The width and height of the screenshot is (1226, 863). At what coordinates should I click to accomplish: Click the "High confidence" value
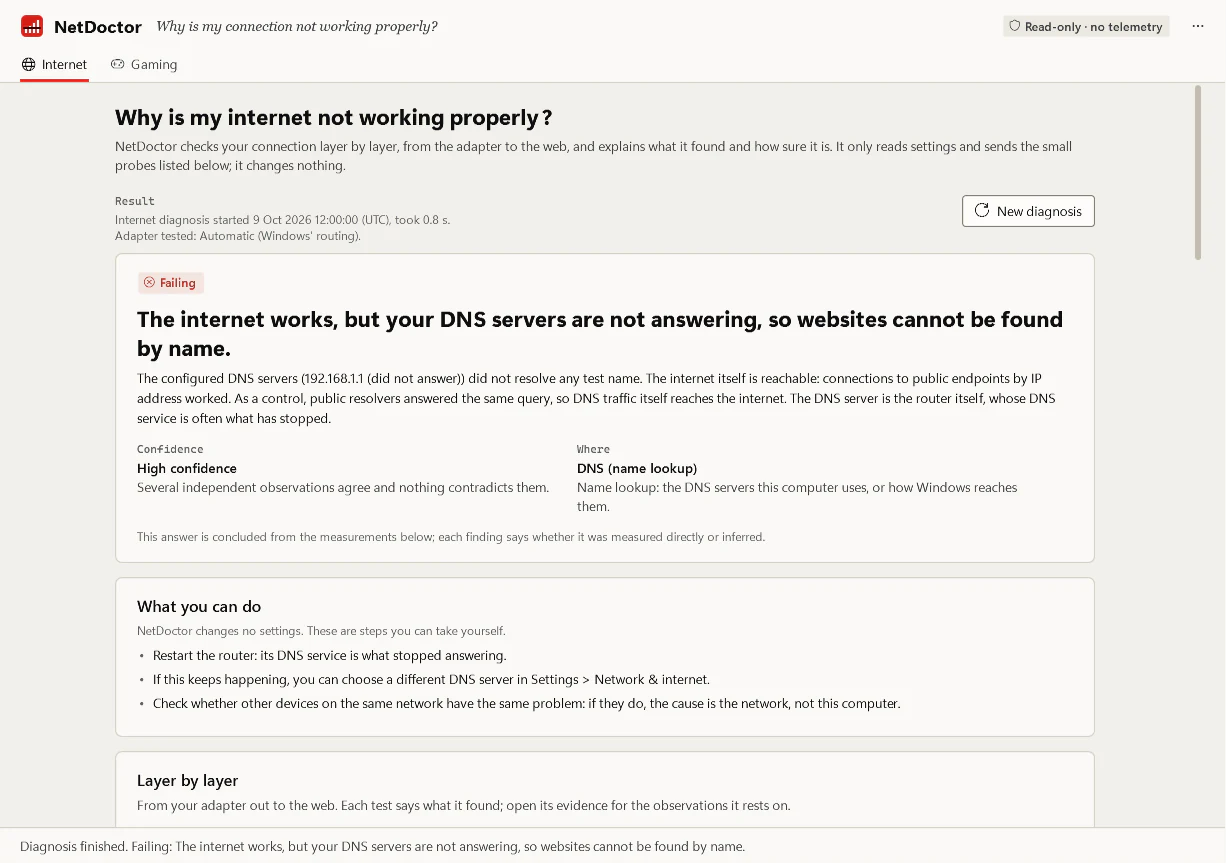click(187, 468)
